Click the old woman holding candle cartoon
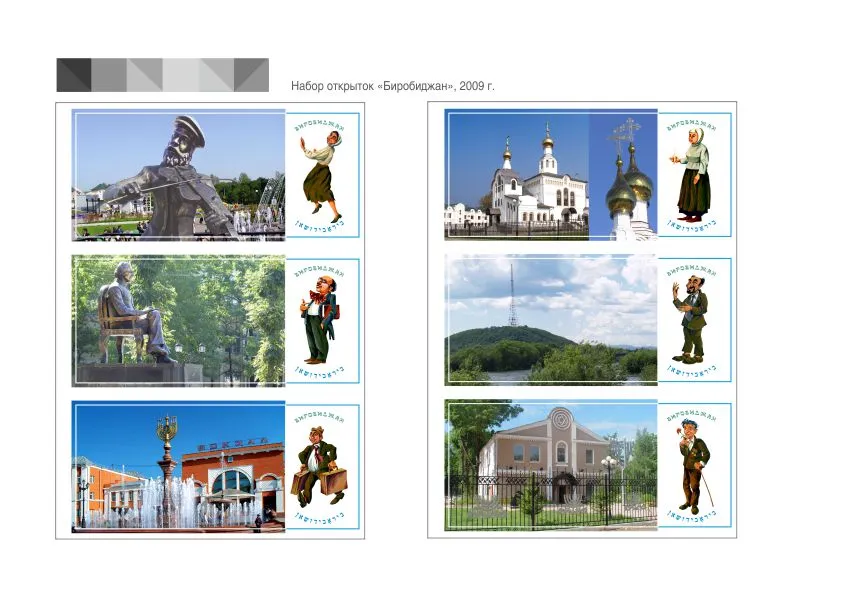The height and width of the screenshot is (595, 842). pos(691,175)
